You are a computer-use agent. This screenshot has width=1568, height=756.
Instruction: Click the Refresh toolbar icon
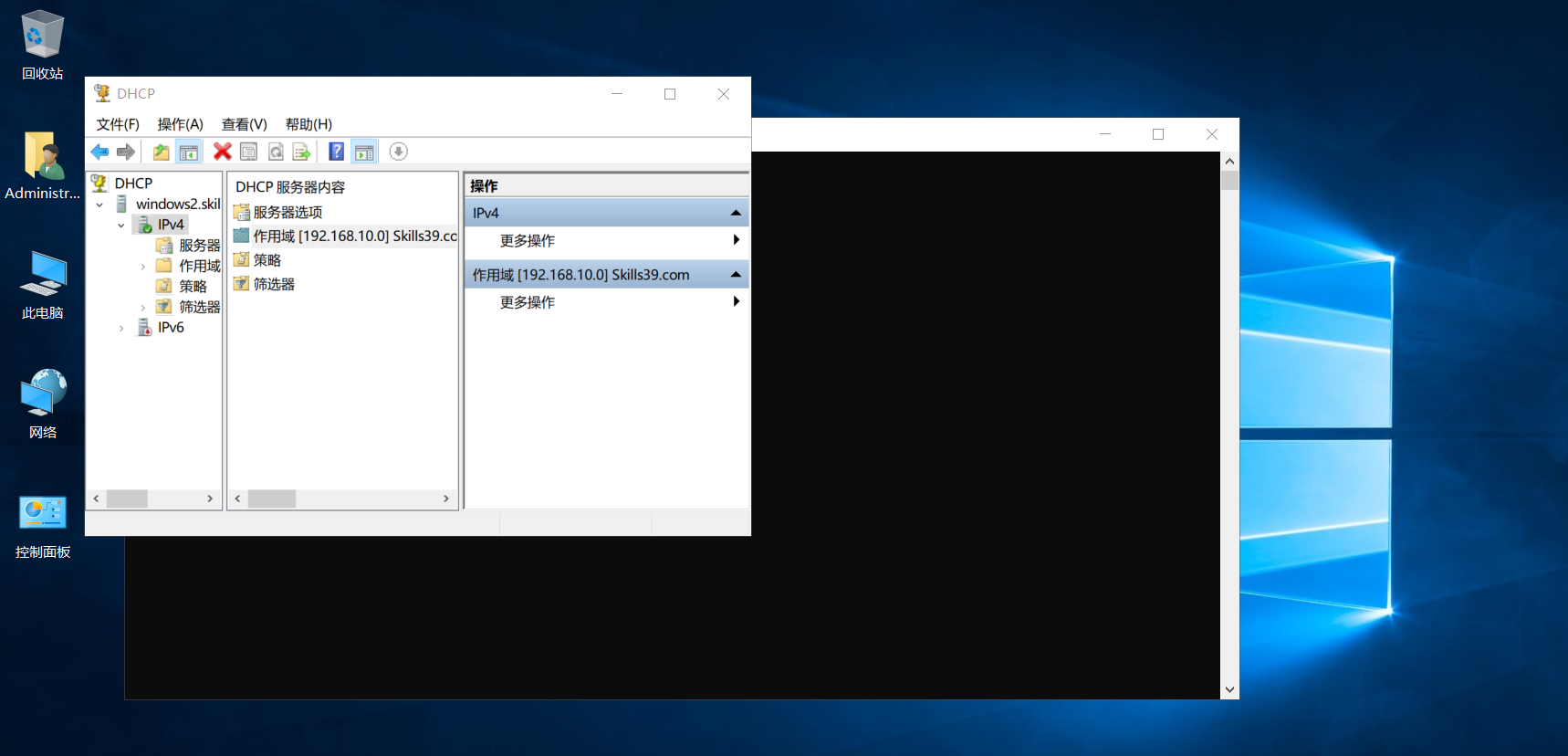[x=276, y=152]
